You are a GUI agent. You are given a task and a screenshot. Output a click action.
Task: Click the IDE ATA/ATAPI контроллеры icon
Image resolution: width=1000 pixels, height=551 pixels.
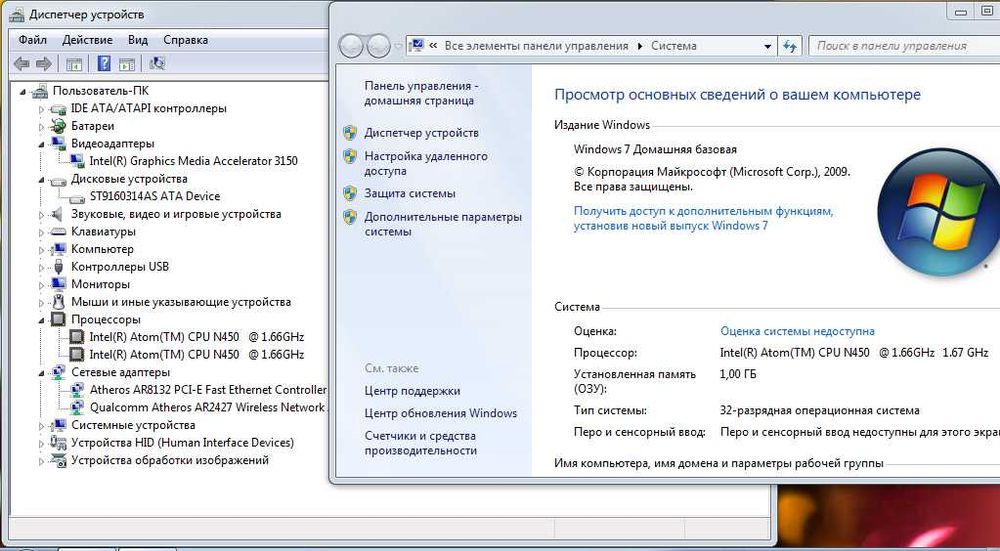click(58, 108)
